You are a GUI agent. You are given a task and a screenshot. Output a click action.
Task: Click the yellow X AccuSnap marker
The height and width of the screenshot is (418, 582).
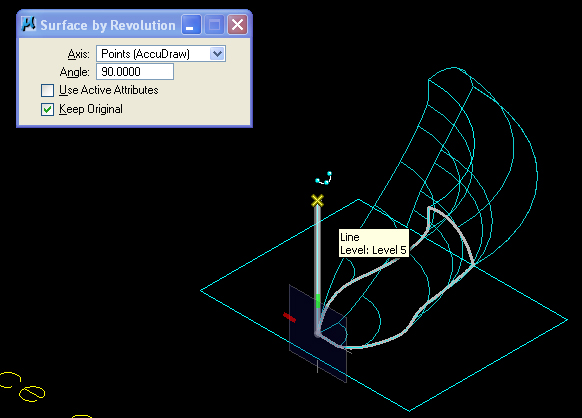317,200
